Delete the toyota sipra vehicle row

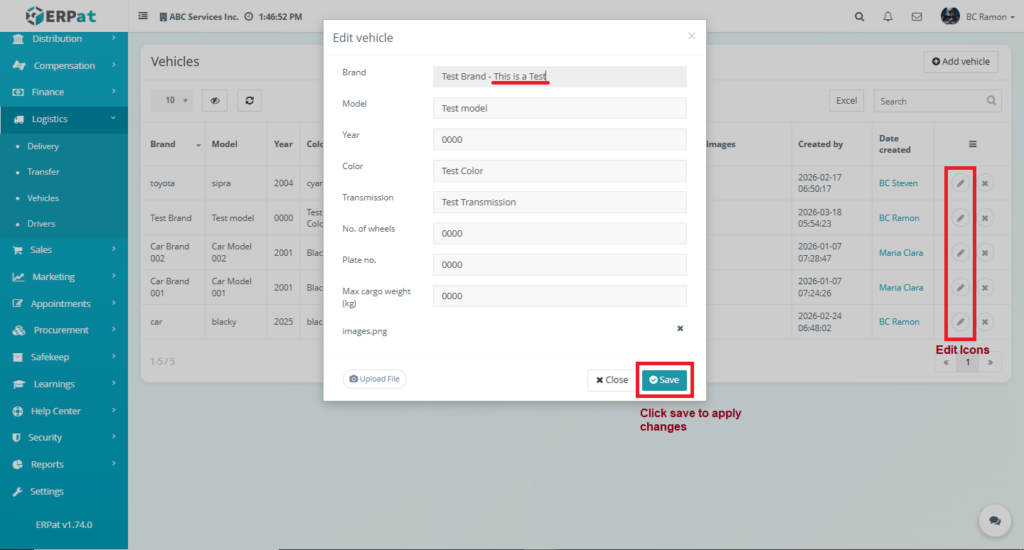(x=985, y=184)
